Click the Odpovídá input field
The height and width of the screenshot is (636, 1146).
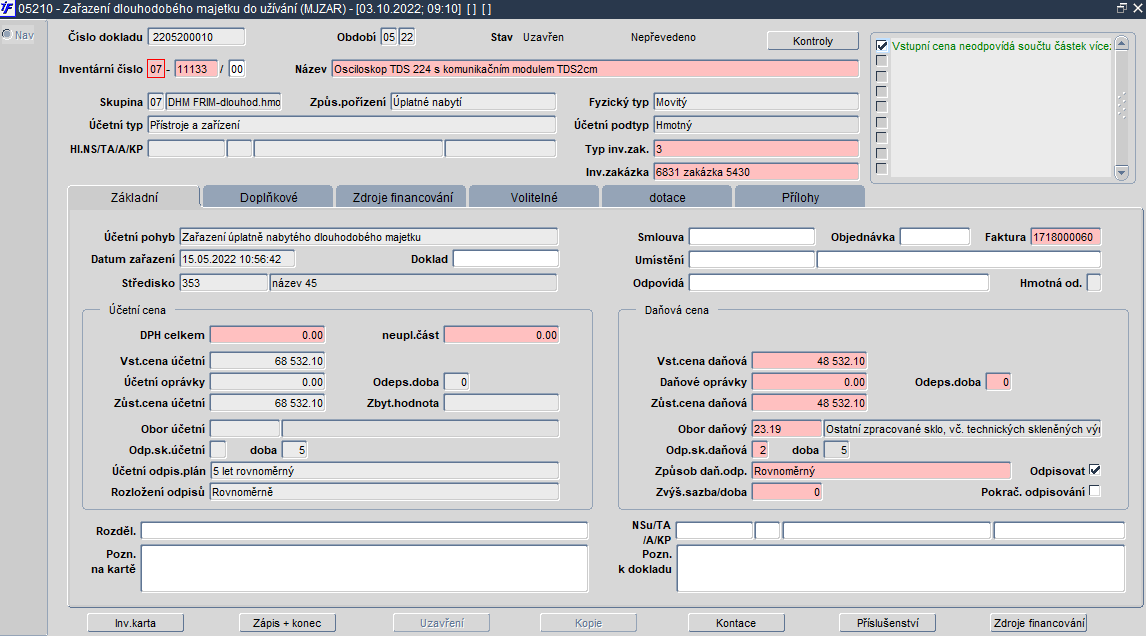click(839, 283)
